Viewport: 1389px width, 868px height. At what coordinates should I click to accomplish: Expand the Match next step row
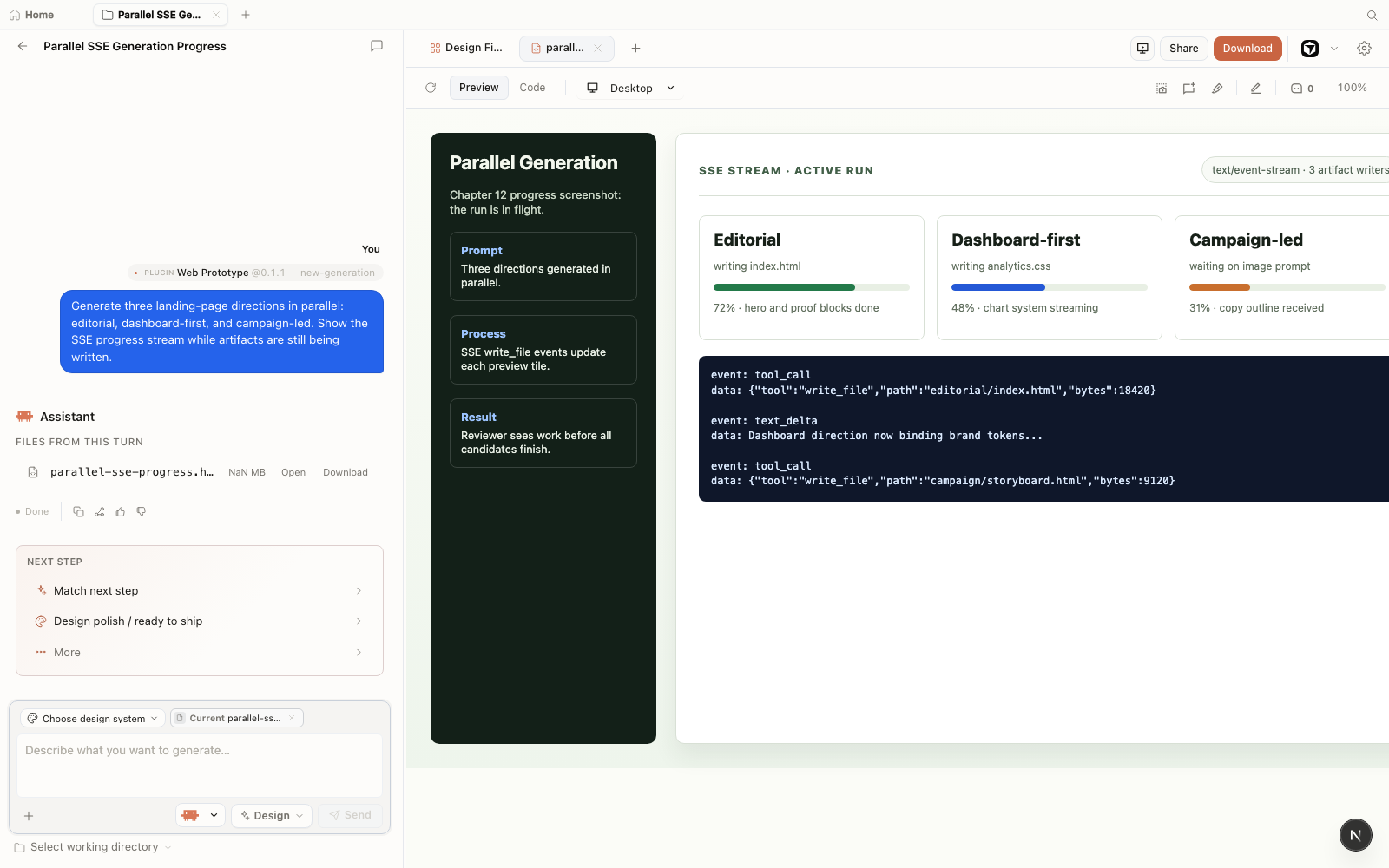coord(200,590)
